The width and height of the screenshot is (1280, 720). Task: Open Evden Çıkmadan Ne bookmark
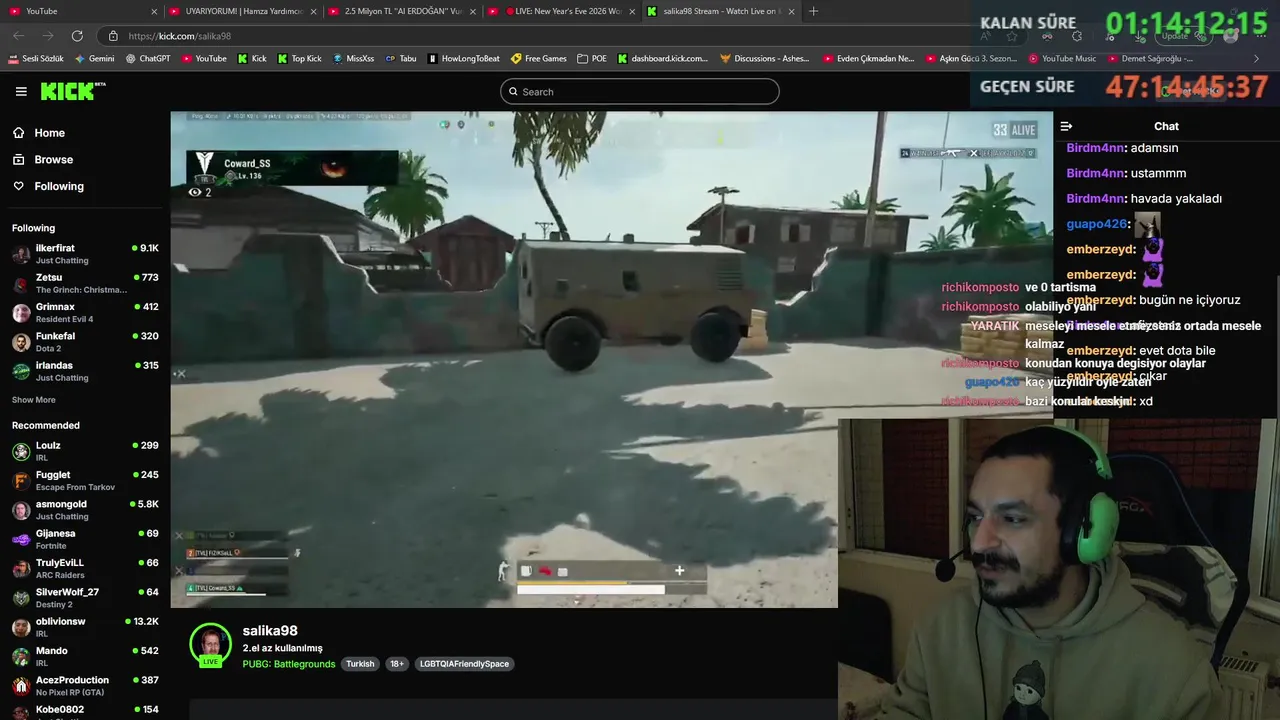tap(869, 59)
